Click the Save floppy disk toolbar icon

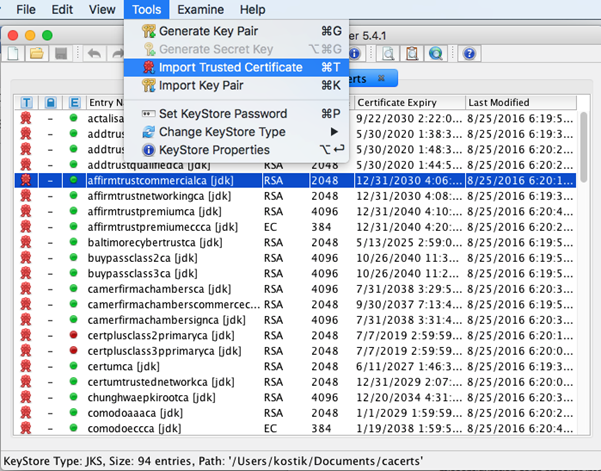click(61, 53)
